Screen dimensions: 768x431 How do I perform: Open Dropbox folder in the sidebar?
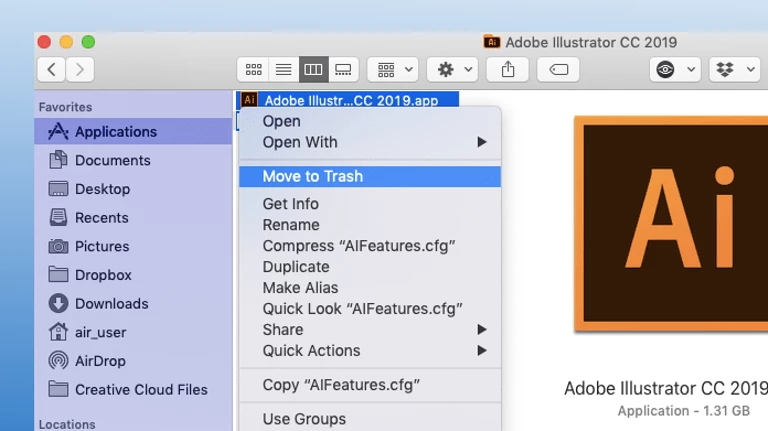click(133, 275)
